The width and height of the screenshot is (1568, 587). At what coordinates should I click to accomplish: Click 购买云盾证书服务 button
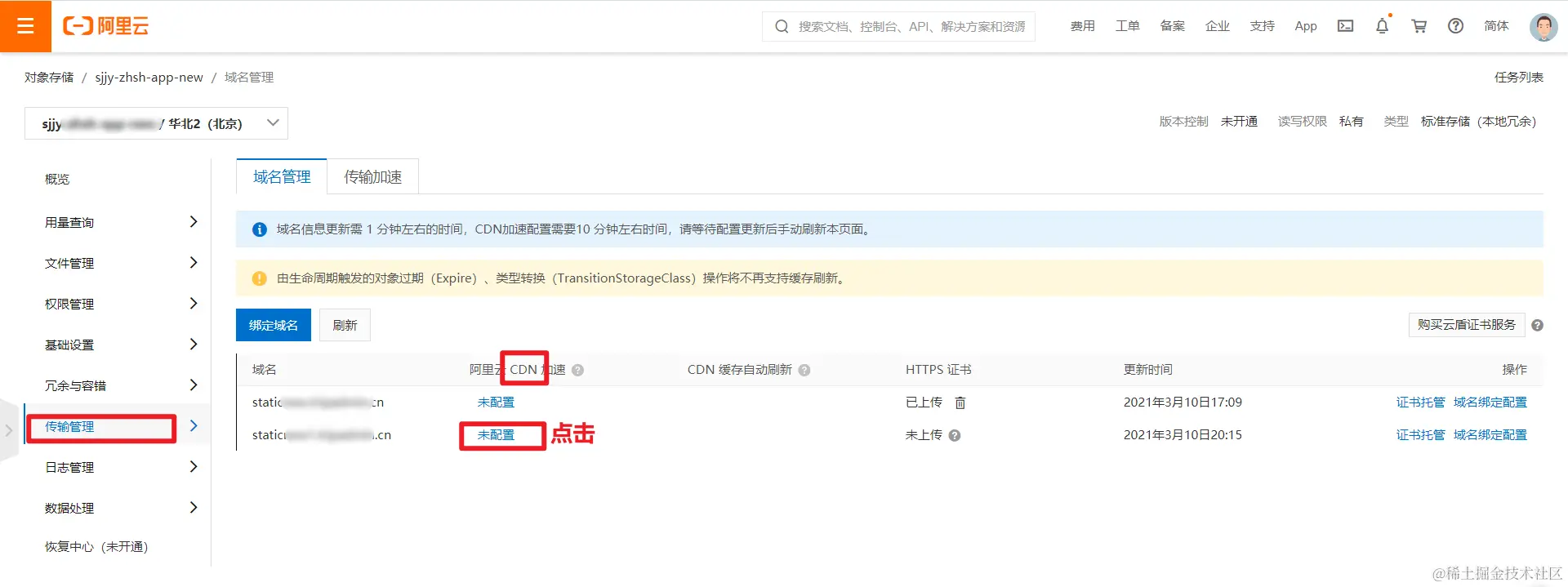[x=1467, y=325]
